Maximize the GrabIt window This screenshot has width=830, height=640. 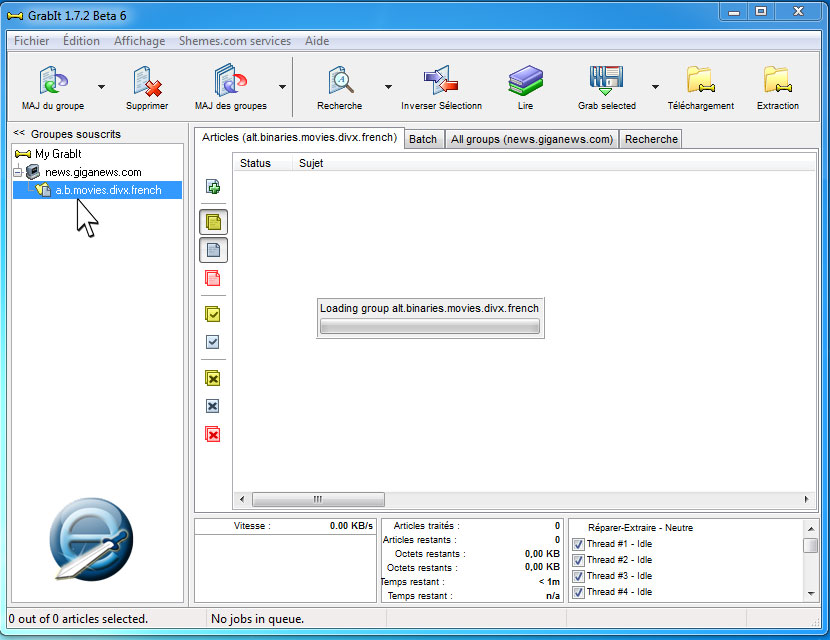pos(761,12)
